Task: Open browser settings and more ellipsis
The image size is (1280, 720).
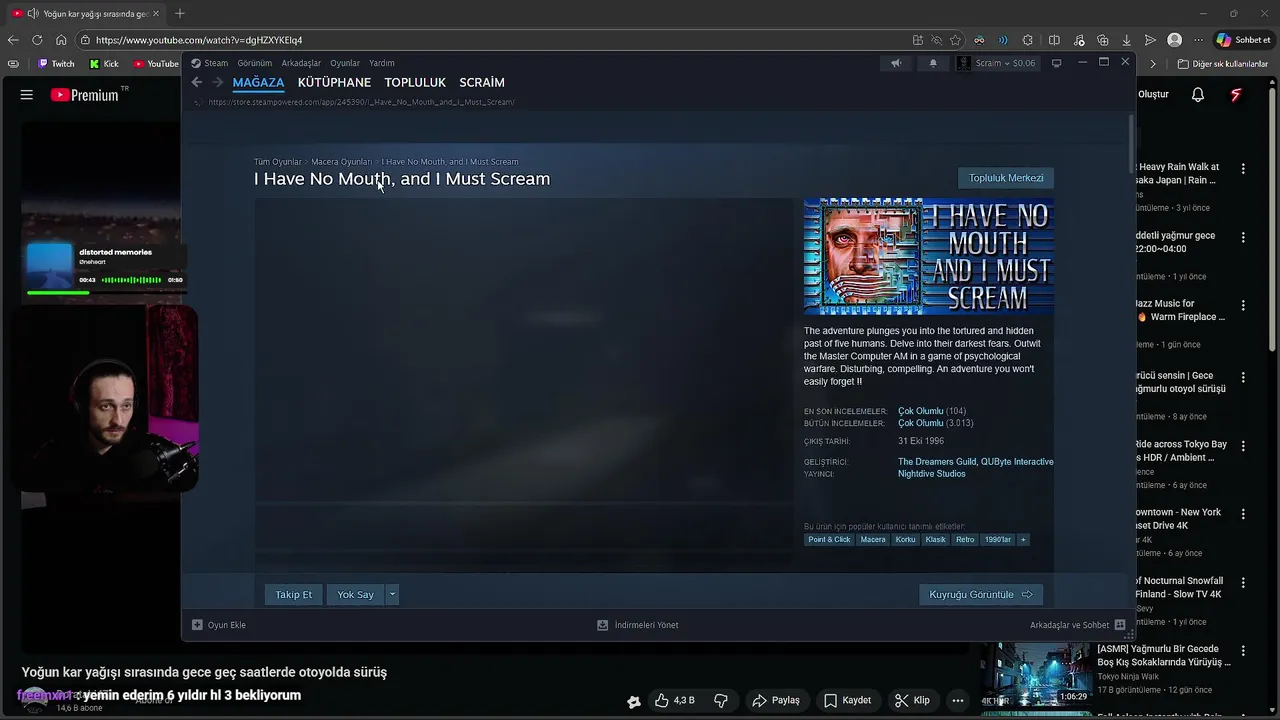Action: [x=1199, y=40]
